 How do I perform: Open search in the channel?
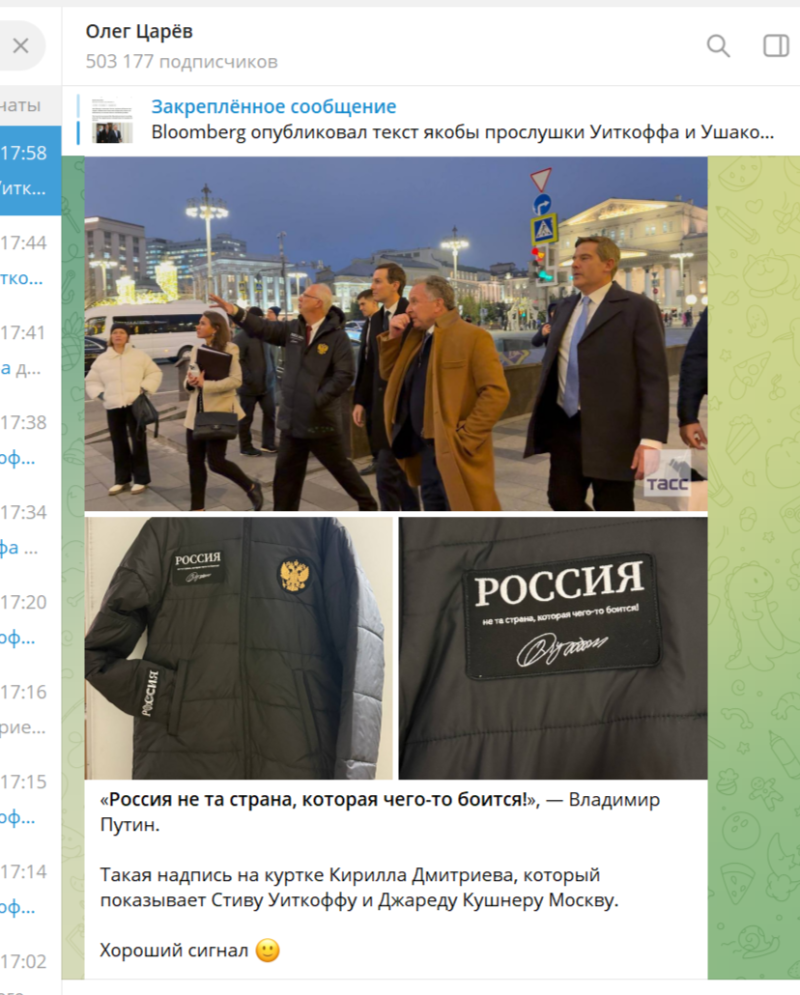click(718, 46)
